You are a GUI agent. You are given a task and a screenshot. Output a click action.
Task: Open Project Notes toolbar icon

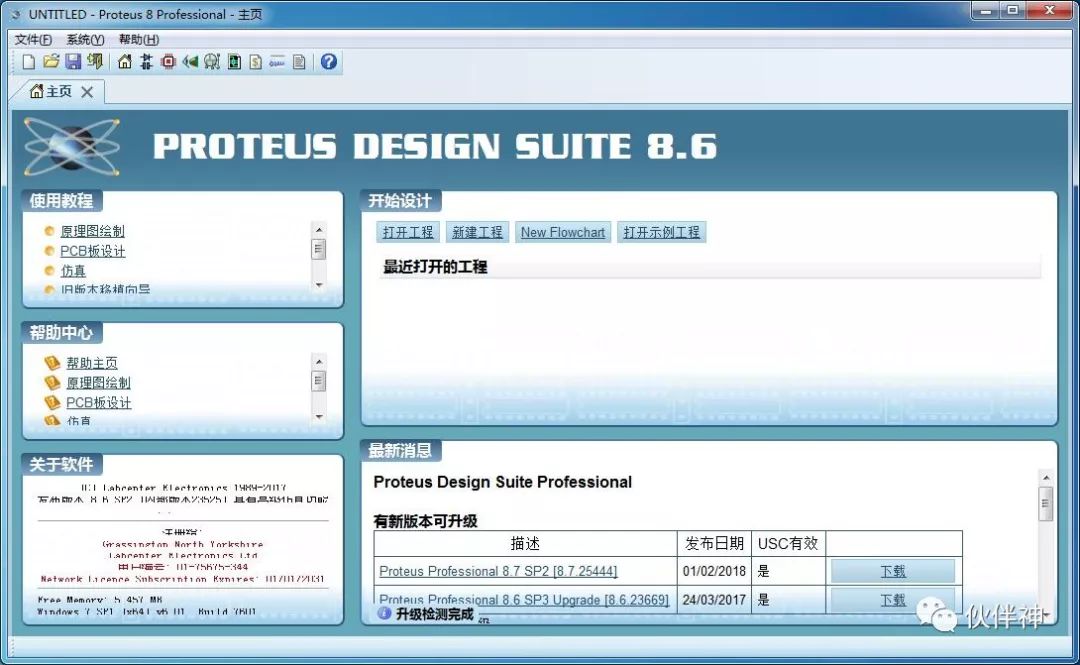click(x=299, y=62)
